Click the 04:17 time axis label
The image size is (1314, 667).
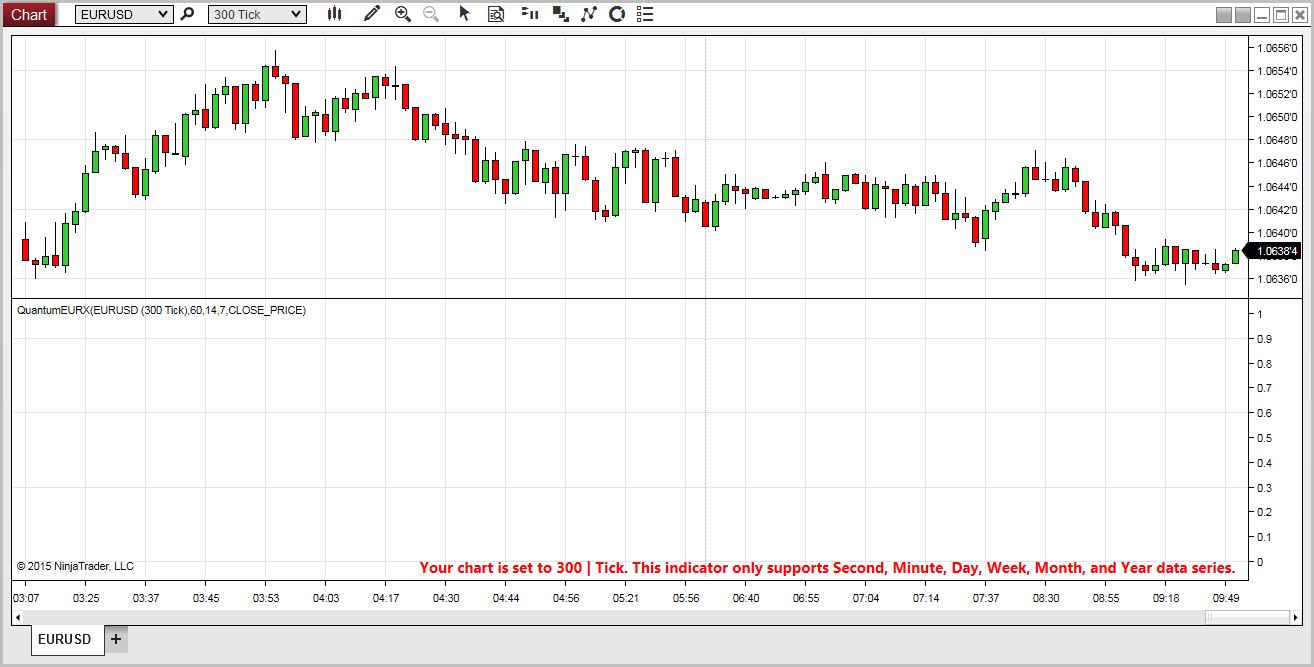pos(386,598)
